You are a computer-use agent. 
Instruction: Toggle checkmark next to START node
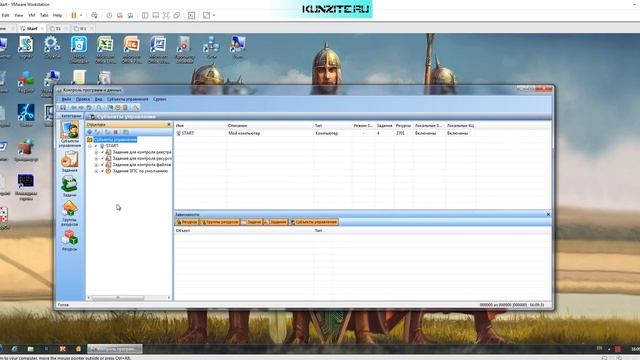(x=96, y=146)
